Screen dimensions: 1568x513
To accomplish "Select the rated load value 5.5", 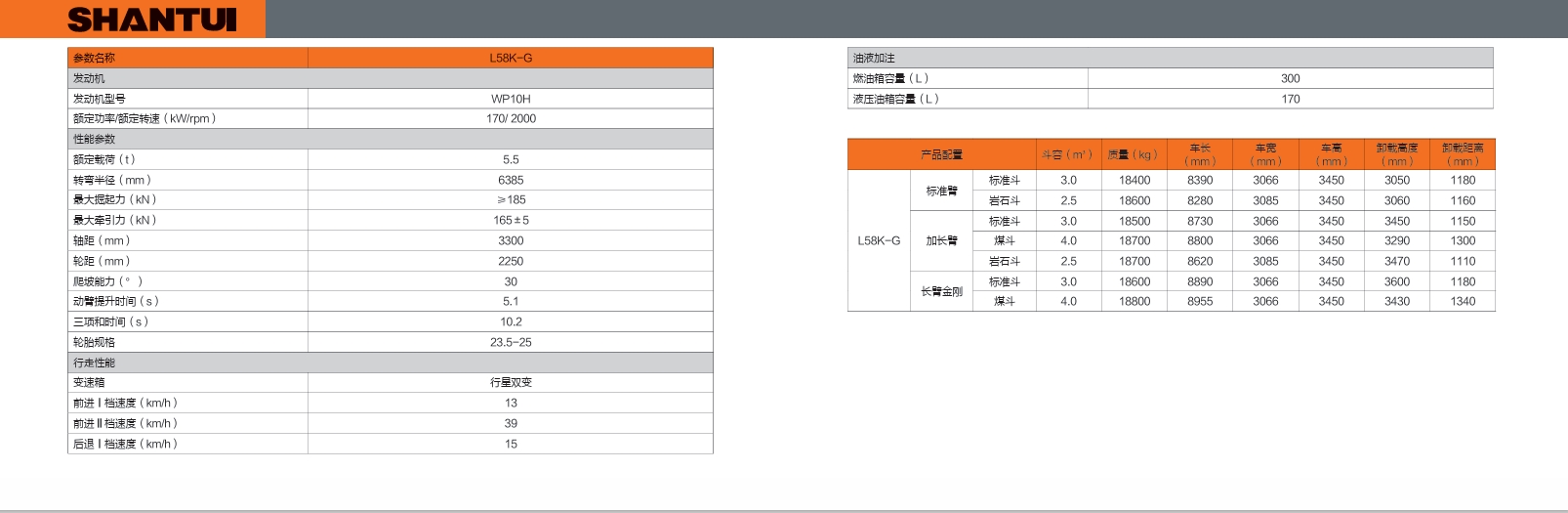I will click(511, 159).
